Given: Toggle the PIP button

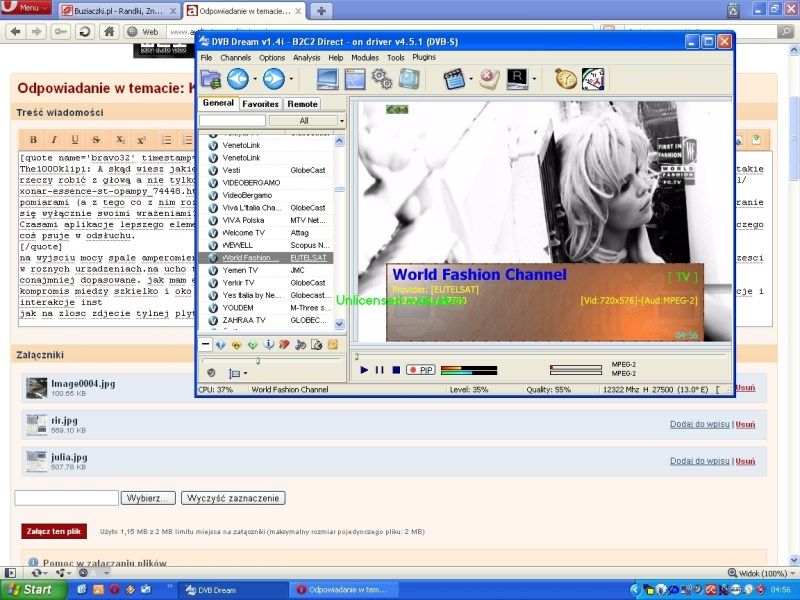Looking at the screenshot, I should click(421, 370).
